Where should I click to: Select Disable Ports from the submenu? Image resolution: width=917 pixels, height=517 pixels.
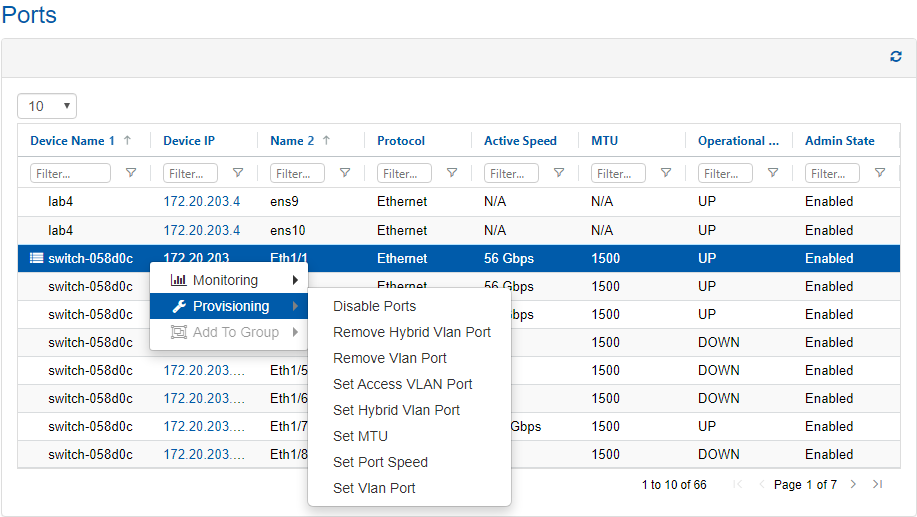click(x=374, y=306)
